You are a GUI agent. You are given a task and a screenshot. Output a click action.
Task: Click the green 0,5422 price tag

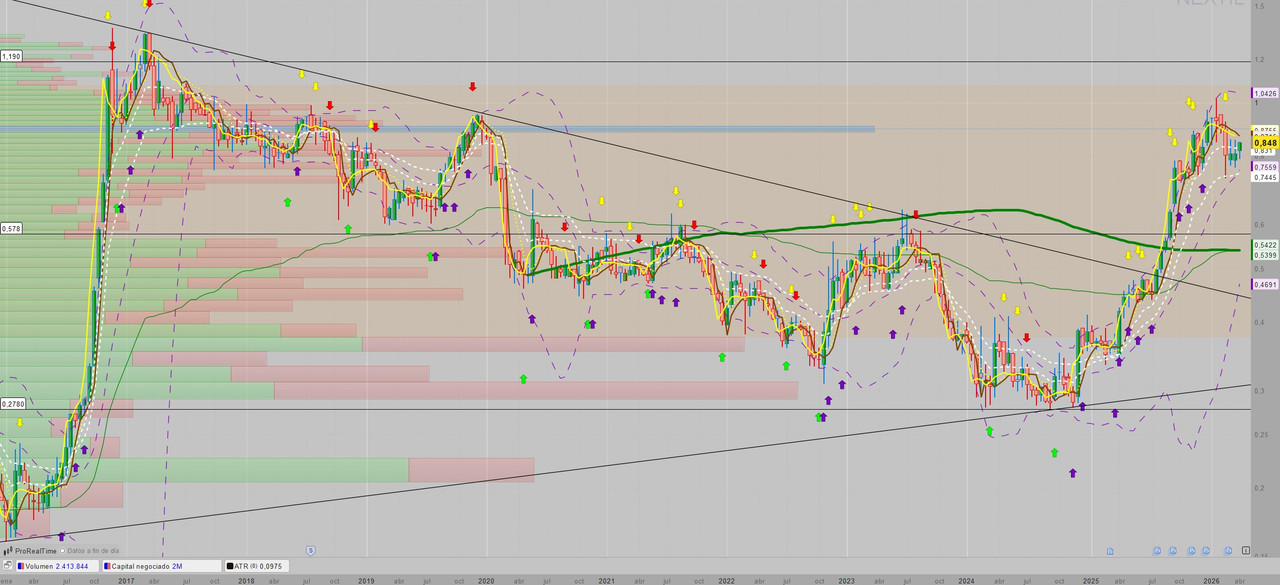coord(1265,244)
